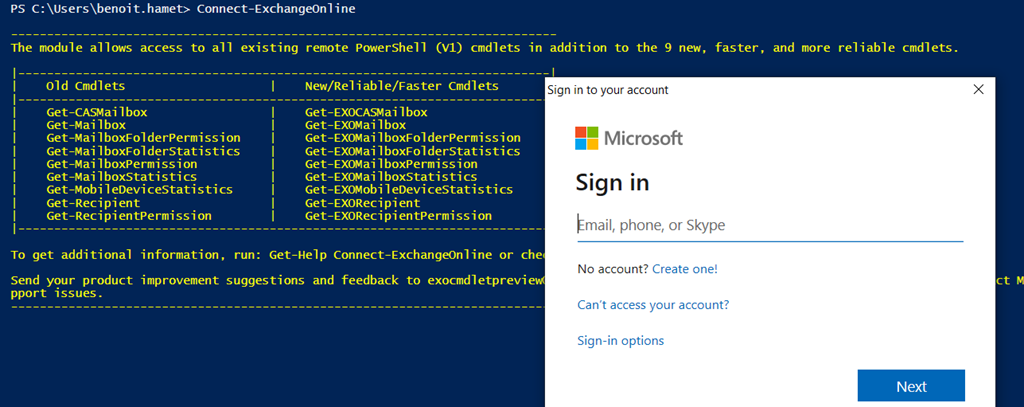This screenshot has height=407, width=1024.
Task: Close the Sign in dialog
Action: (x=977, y=90)
